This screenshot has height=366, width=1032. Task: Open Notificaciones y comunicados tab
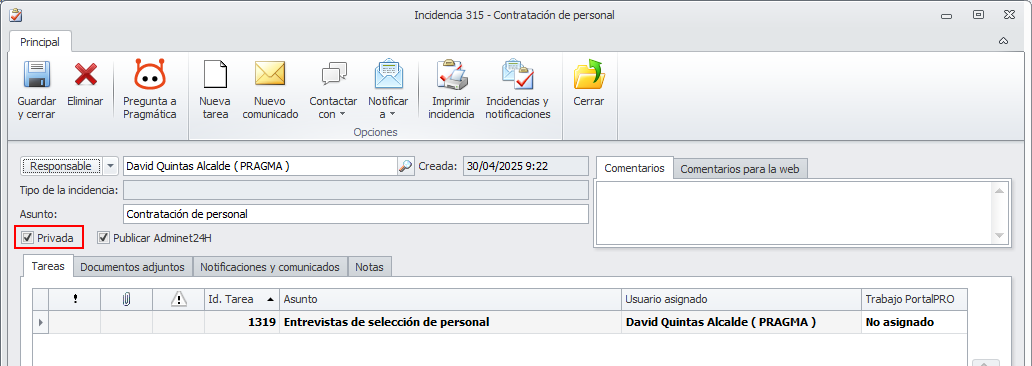[x=270, y=267]
